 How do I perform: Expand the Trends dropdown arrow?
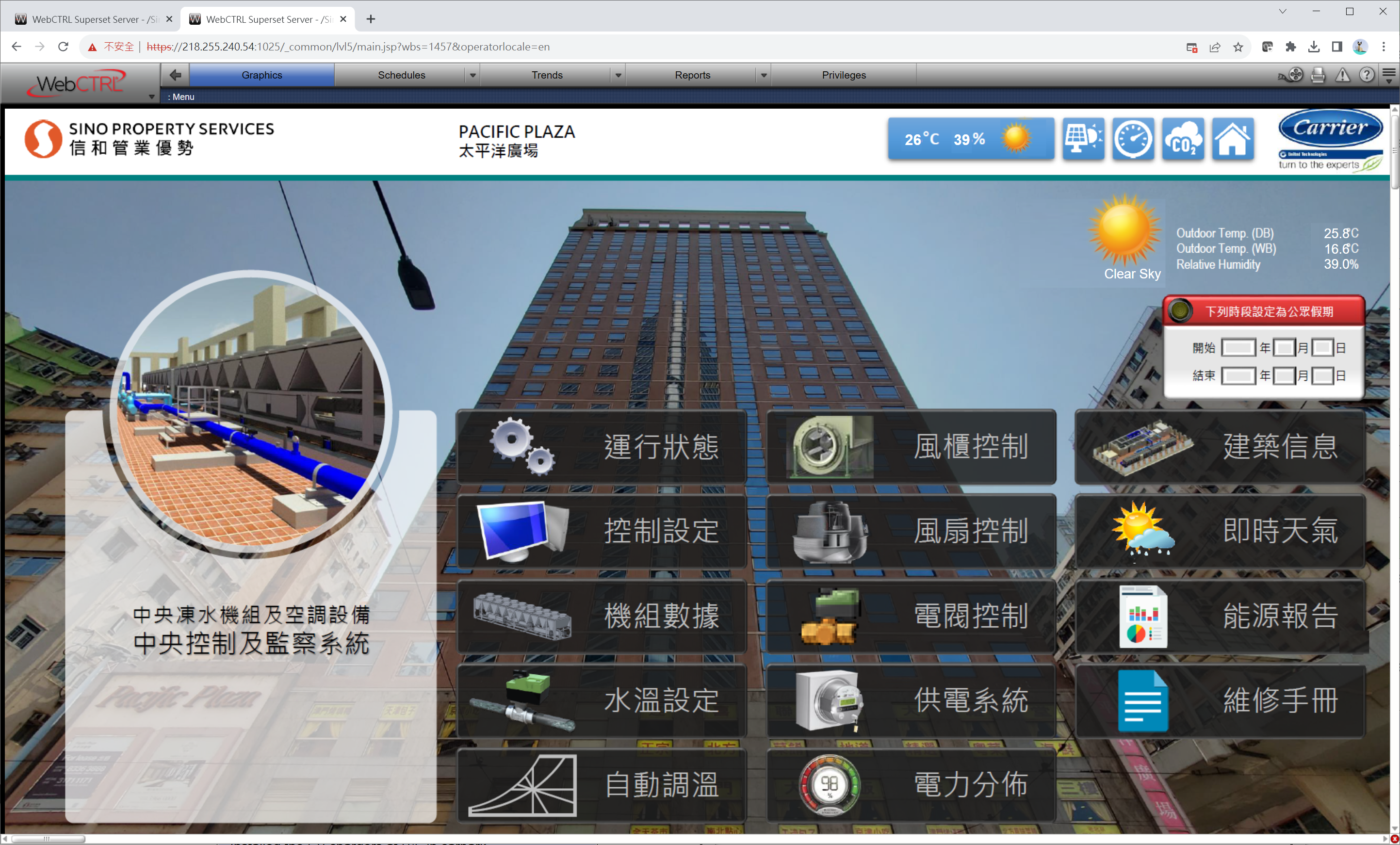pyautogui.click(x=618, y=76)
